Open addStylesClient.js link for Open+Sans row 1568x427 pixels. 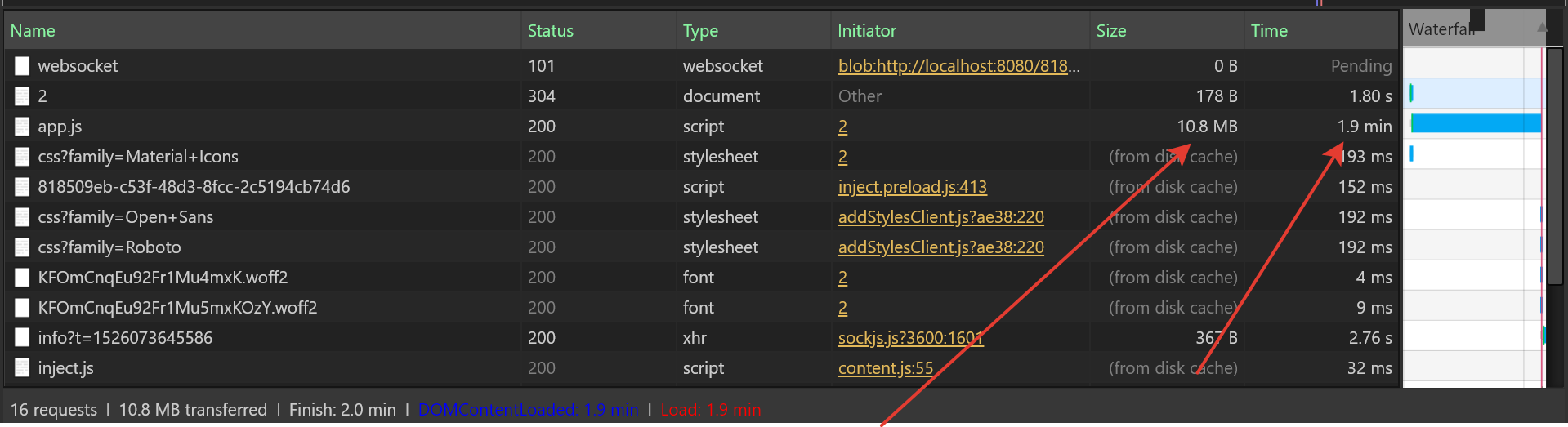(x=941, y=217)
